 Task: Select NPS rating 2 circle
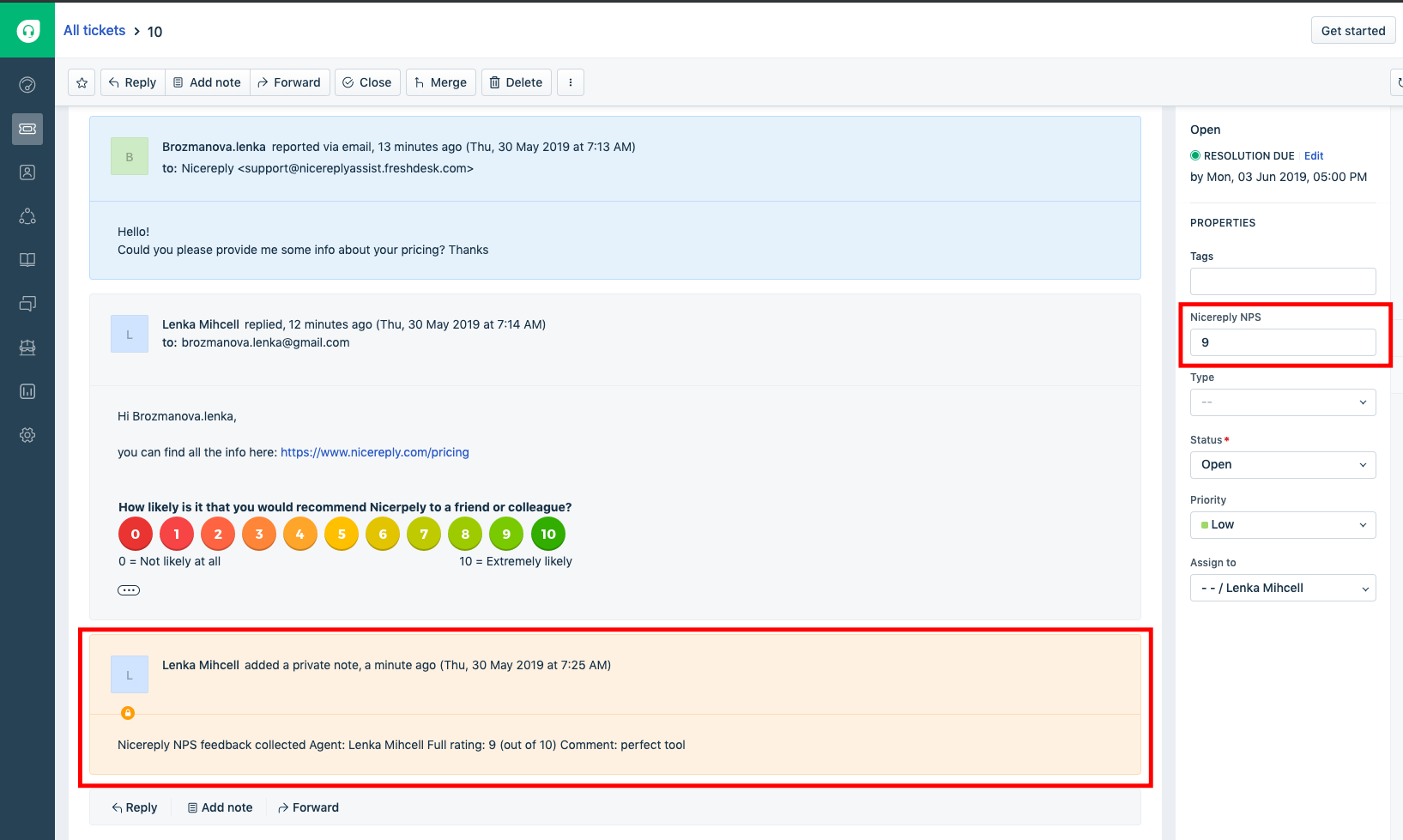tap(218, 534)
